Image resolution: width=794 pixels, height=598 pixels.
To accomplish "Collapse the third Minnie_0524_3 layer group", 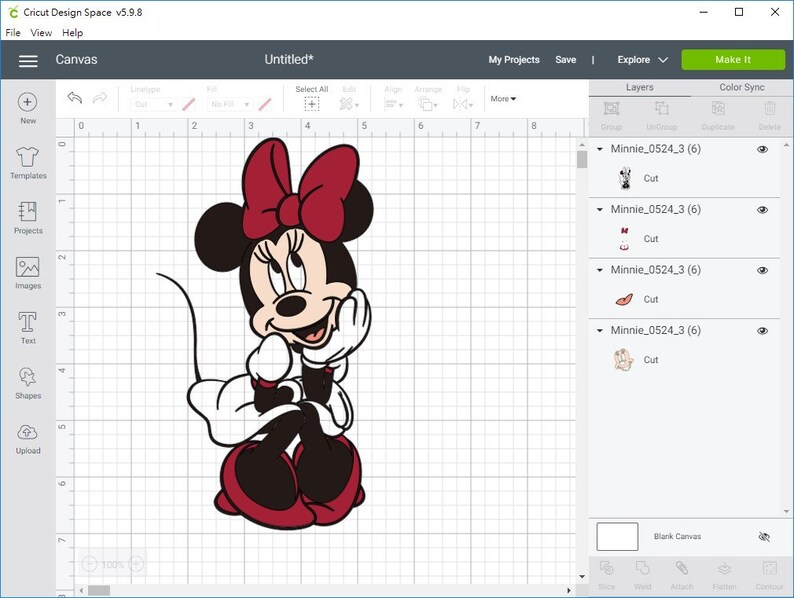I will pos(600,270).
